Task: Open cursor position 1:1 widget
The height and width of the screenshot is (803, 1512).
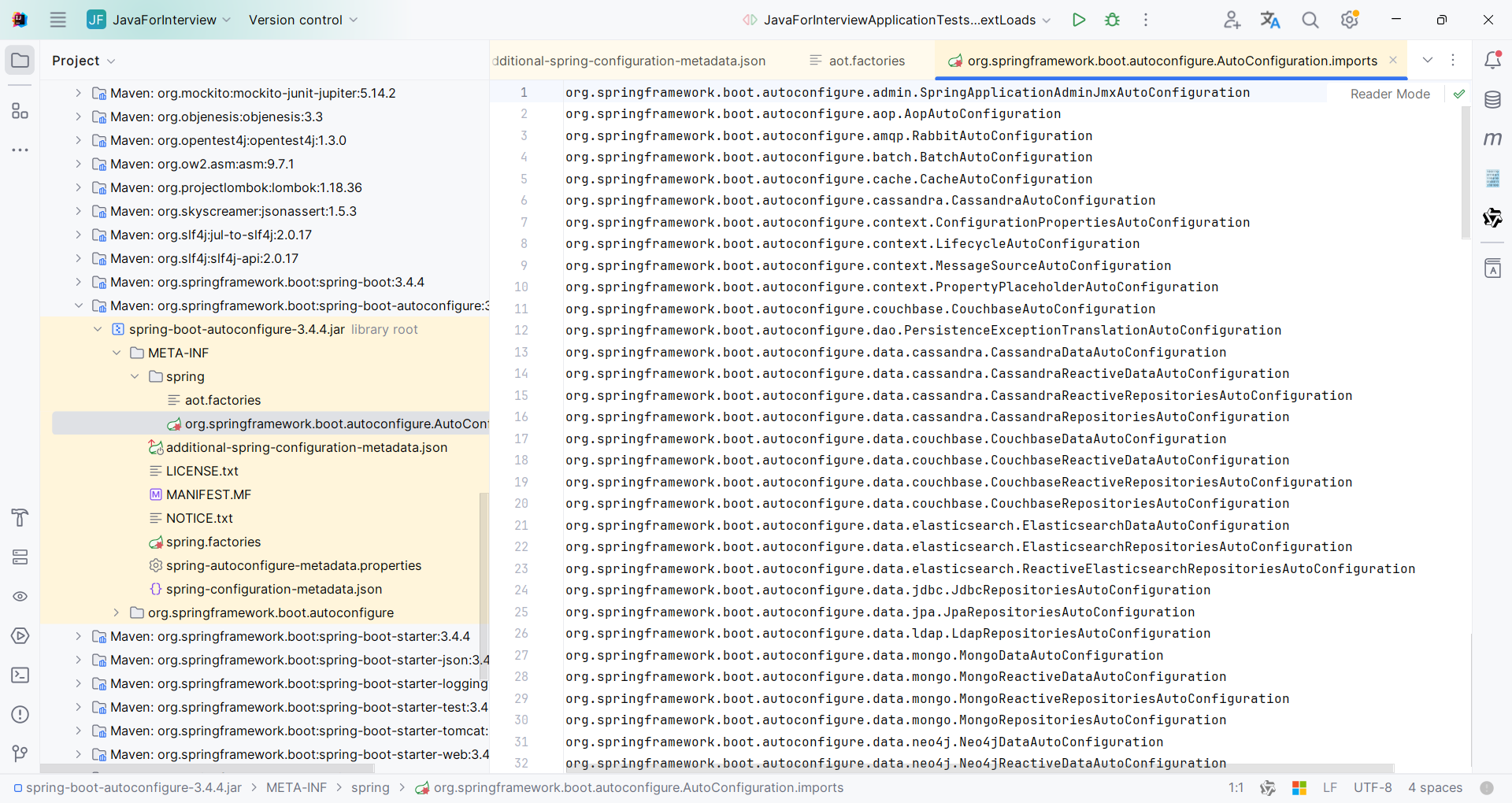Action: [1236, 787]
